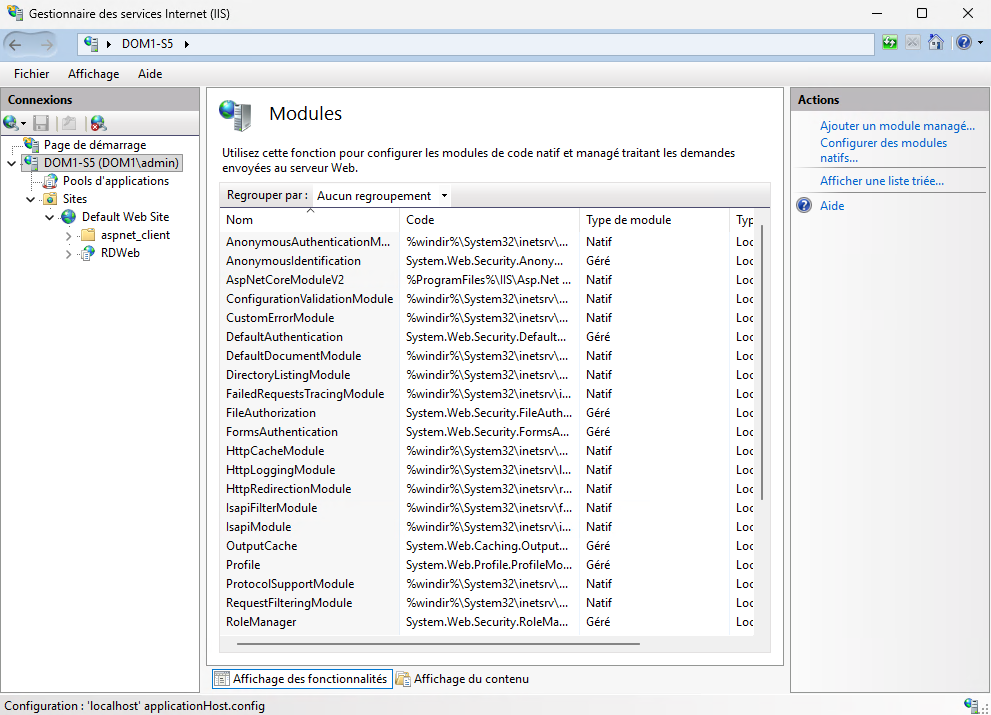This screenshot has height=715, width=991.
Task: Click Ajouter un module managé link
Action: (897, 126)
